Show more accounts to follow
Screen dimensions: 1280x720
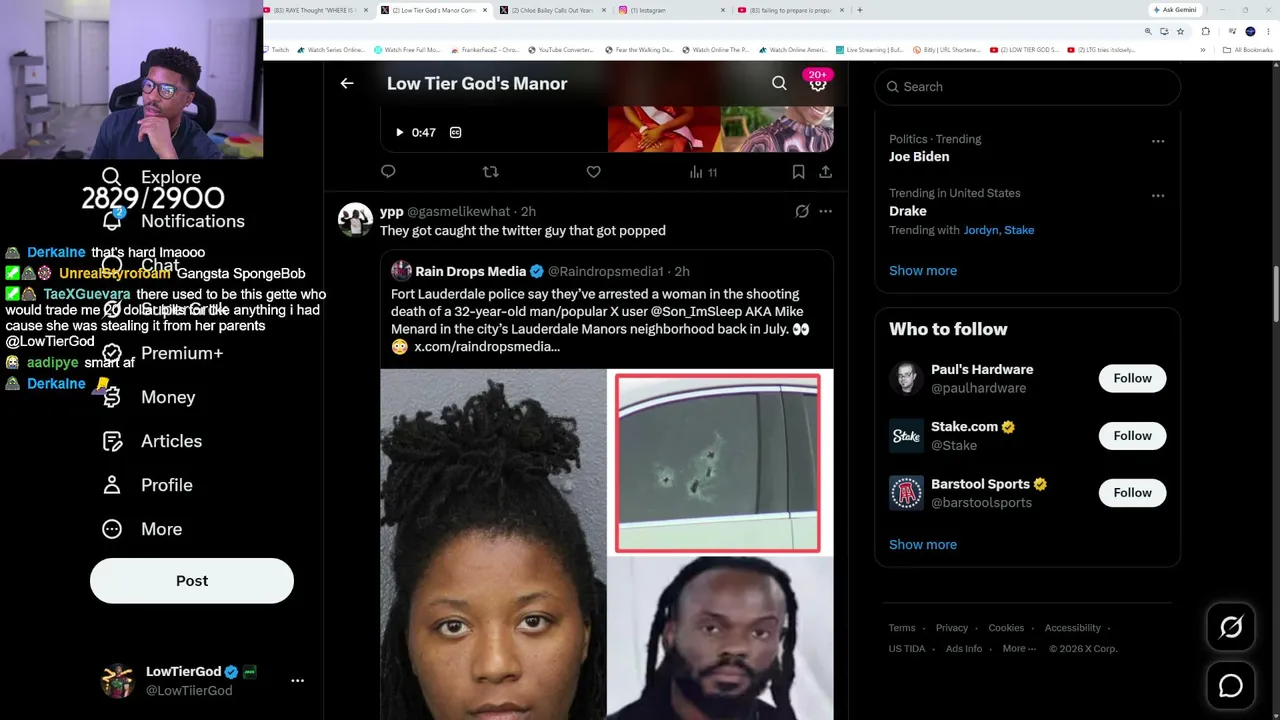coord(923,545)
